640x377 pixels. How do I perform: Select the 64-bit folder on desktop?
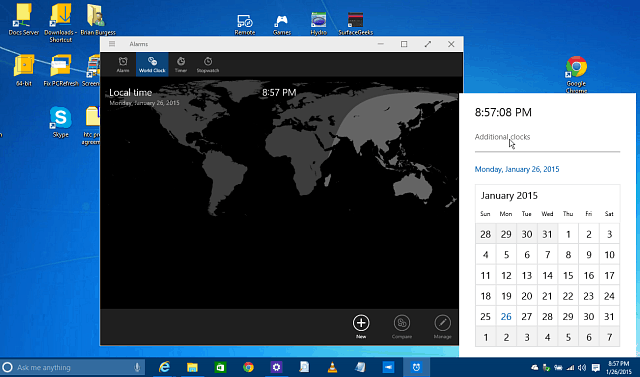24,70
